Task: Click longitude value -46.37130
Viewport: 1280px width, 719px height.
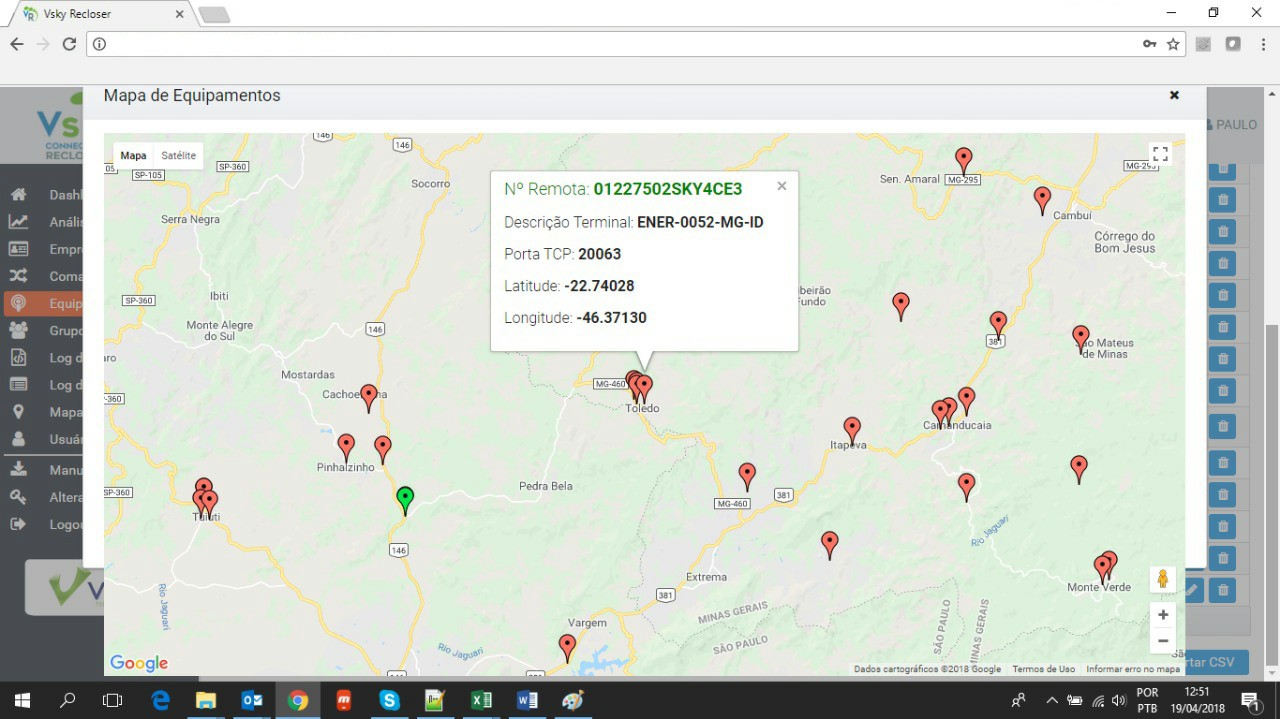Action: pos(612,318)
